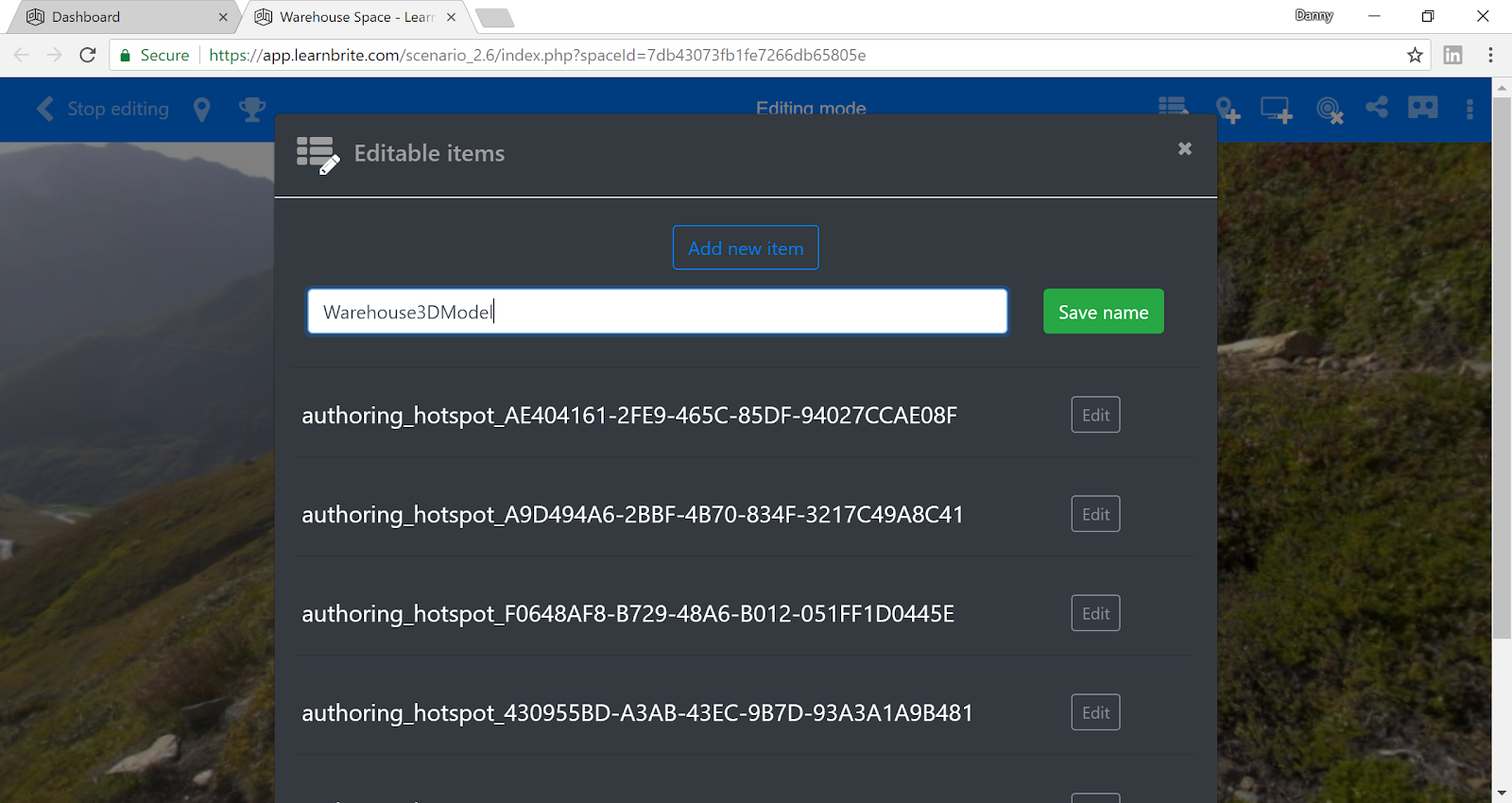Click Stop editing

[103, 110]
